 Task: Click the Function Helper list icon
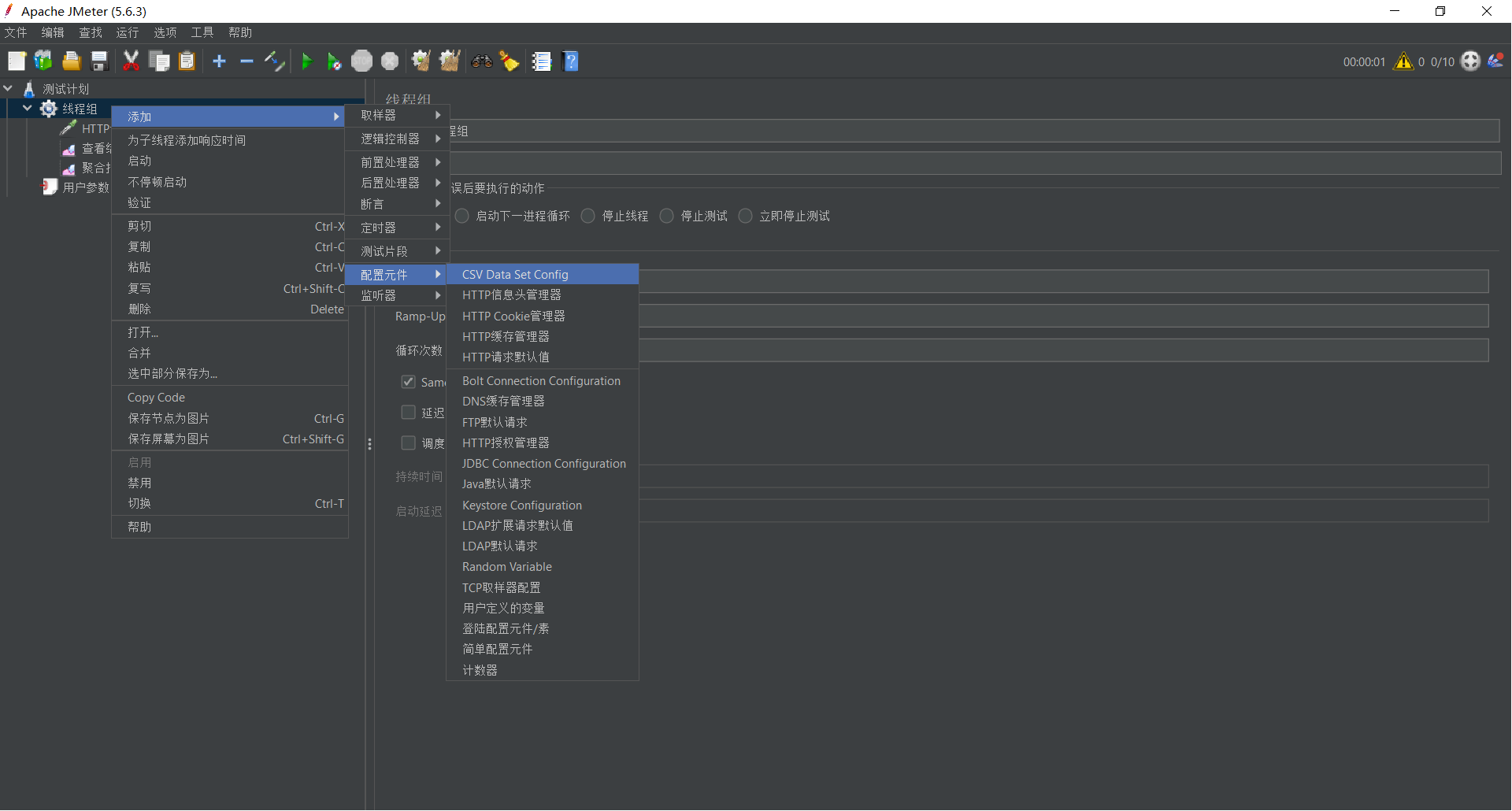542,61
